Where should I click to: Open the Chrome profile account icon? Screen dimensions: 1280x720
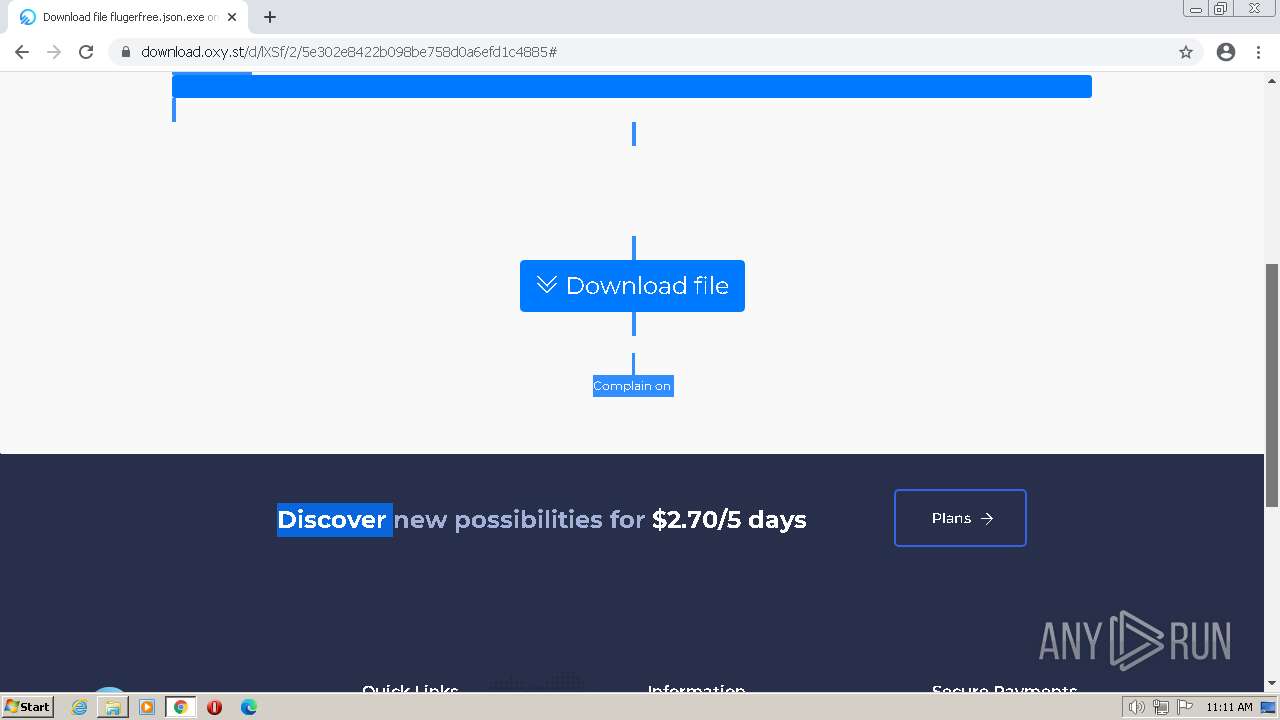(x=1226, y=52)
